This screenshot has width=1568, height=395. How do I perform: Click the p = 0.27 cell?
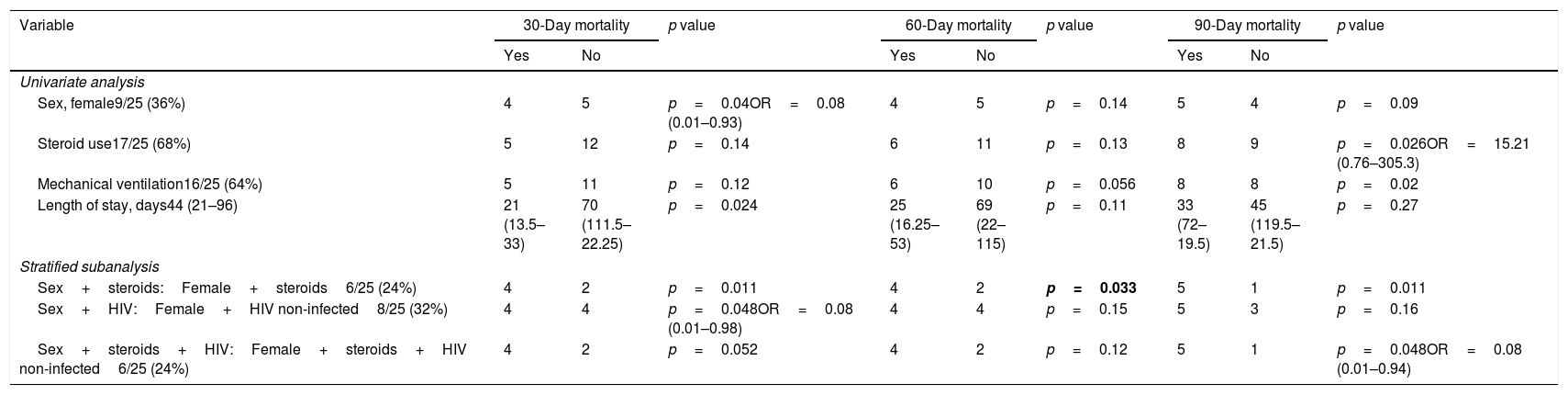(x=1378, y=206)
